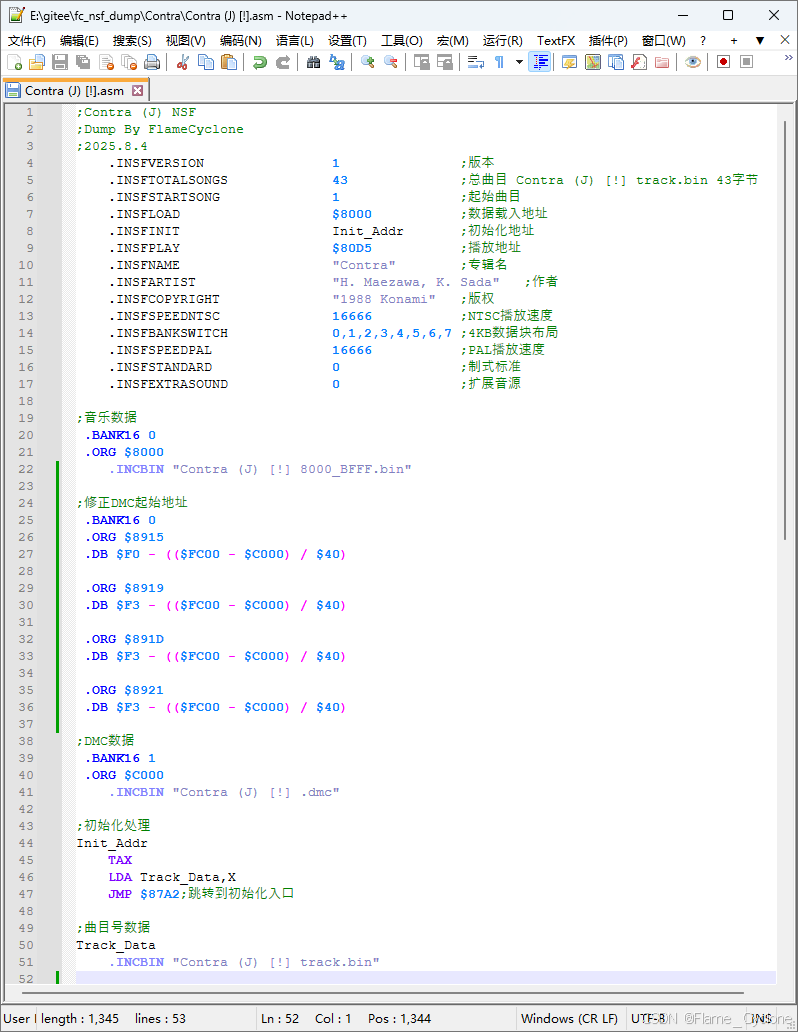Close the Contra (J) [!].asm tab
Image resolution: width=798 pixels, height=1032 pixels.
137,90
